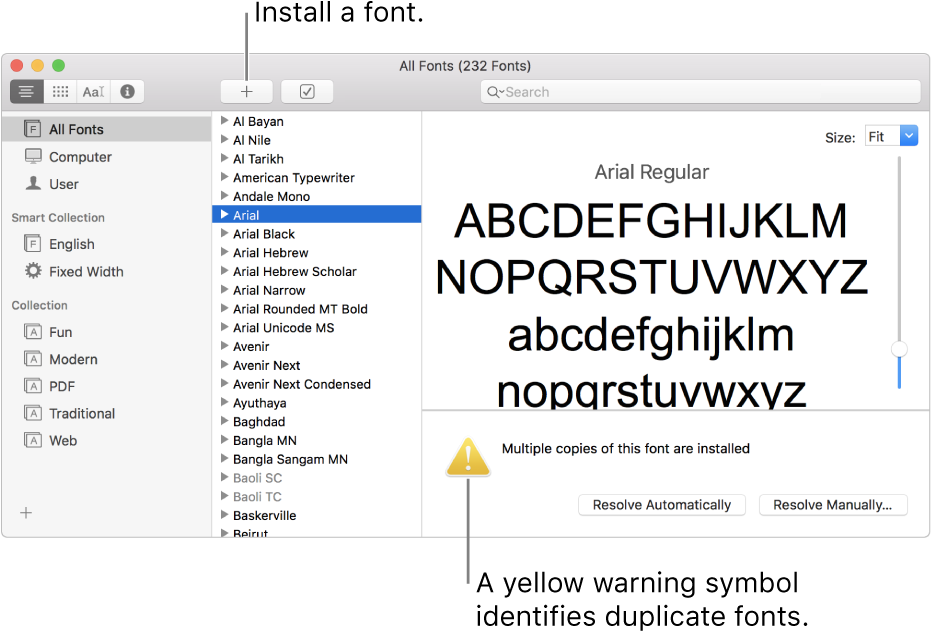Open the Traditional collection
Viewport: 931px width, 631px height.
82,413
